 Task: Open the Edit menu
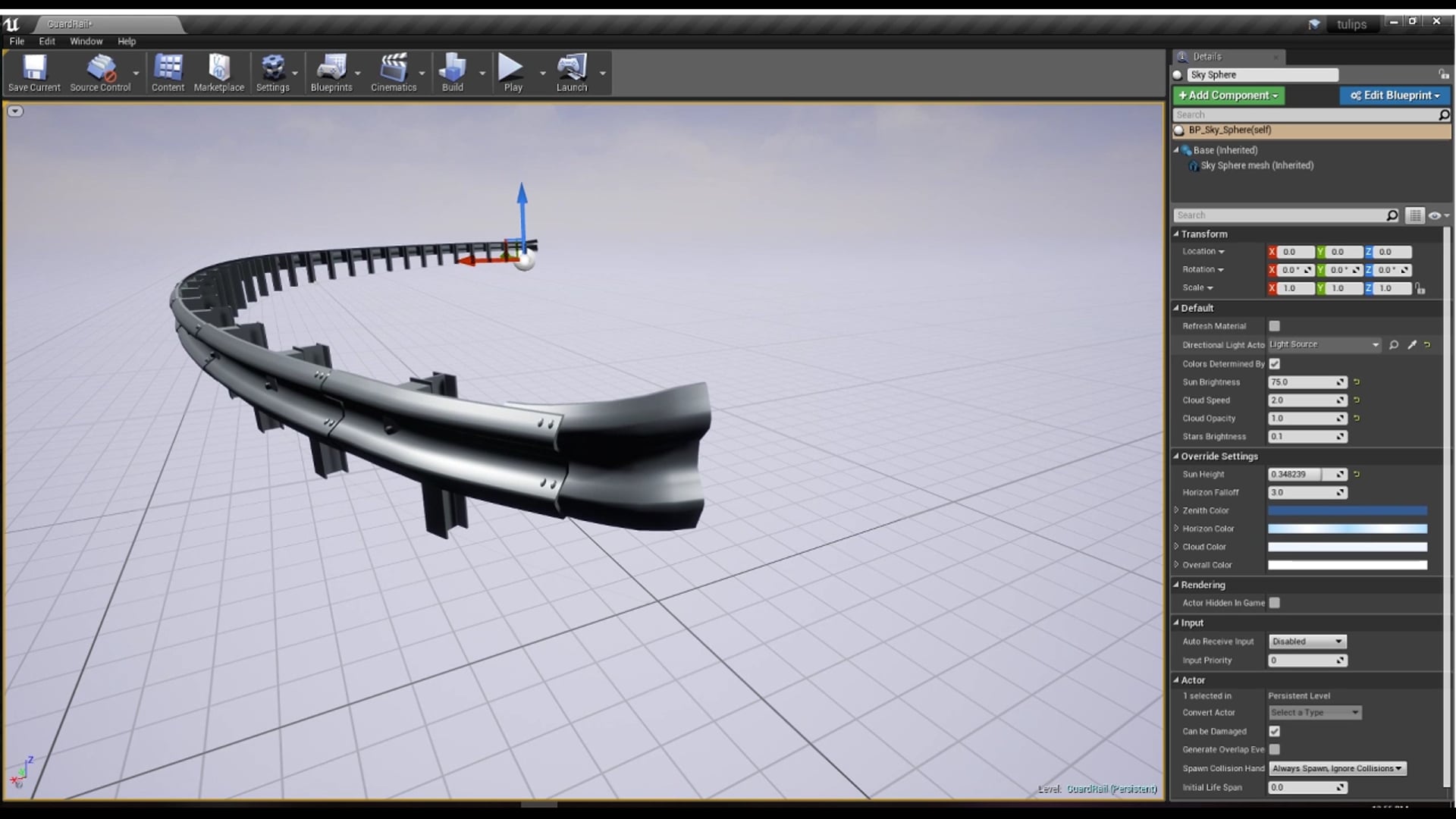pos(47,42)
